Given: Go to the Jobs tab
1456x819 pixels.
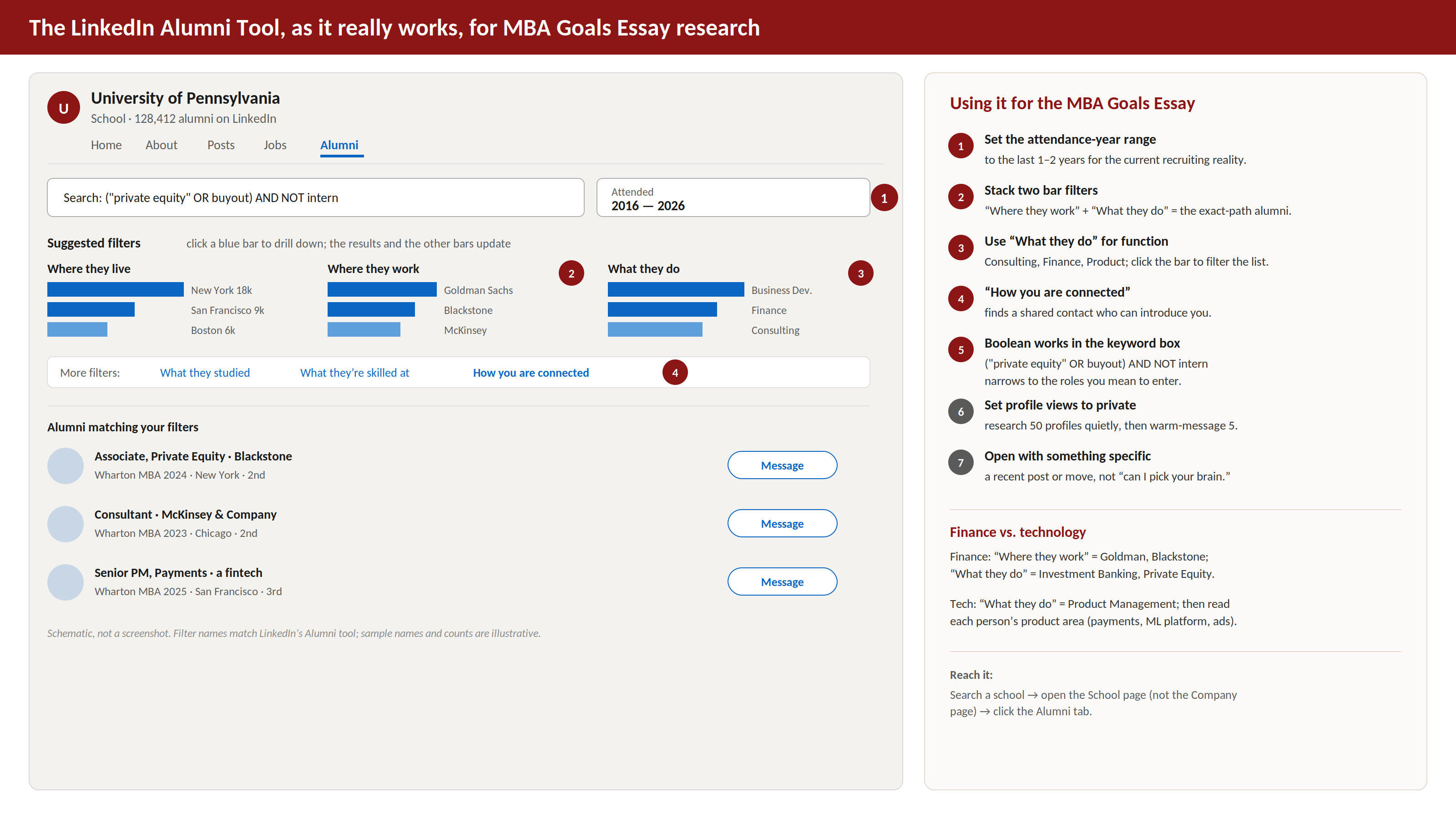Looking at the screenshot, I should pyautogui.click(x=275, y=145).
